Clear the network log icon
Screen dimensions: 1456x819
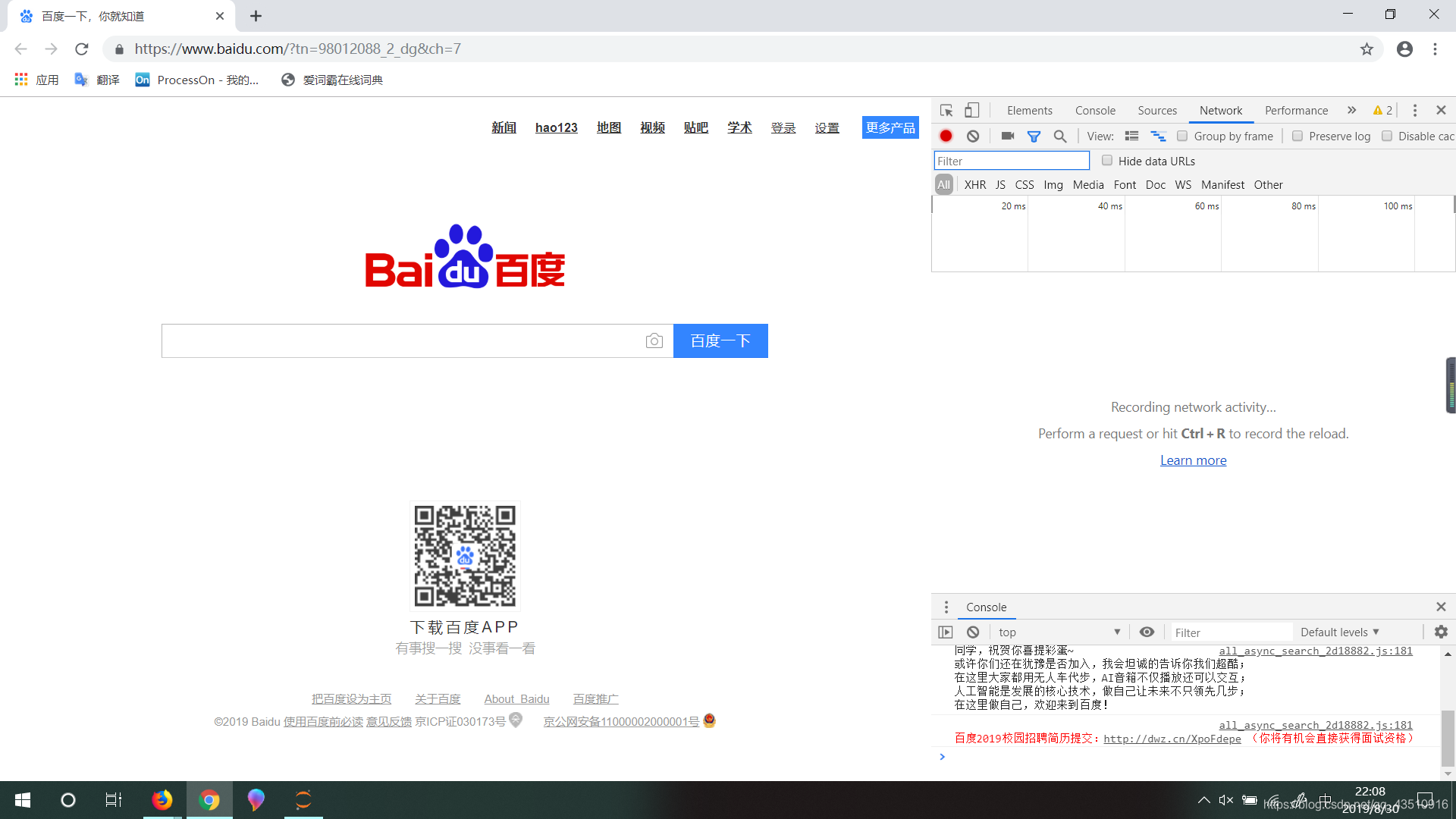973,136
